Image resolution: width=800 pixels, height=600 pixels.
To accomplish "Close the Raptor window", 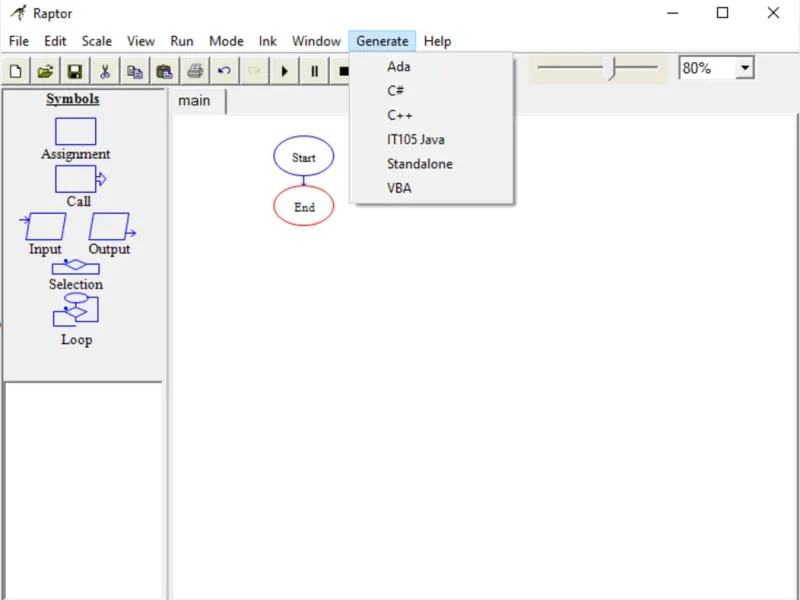I will point(773,13).
